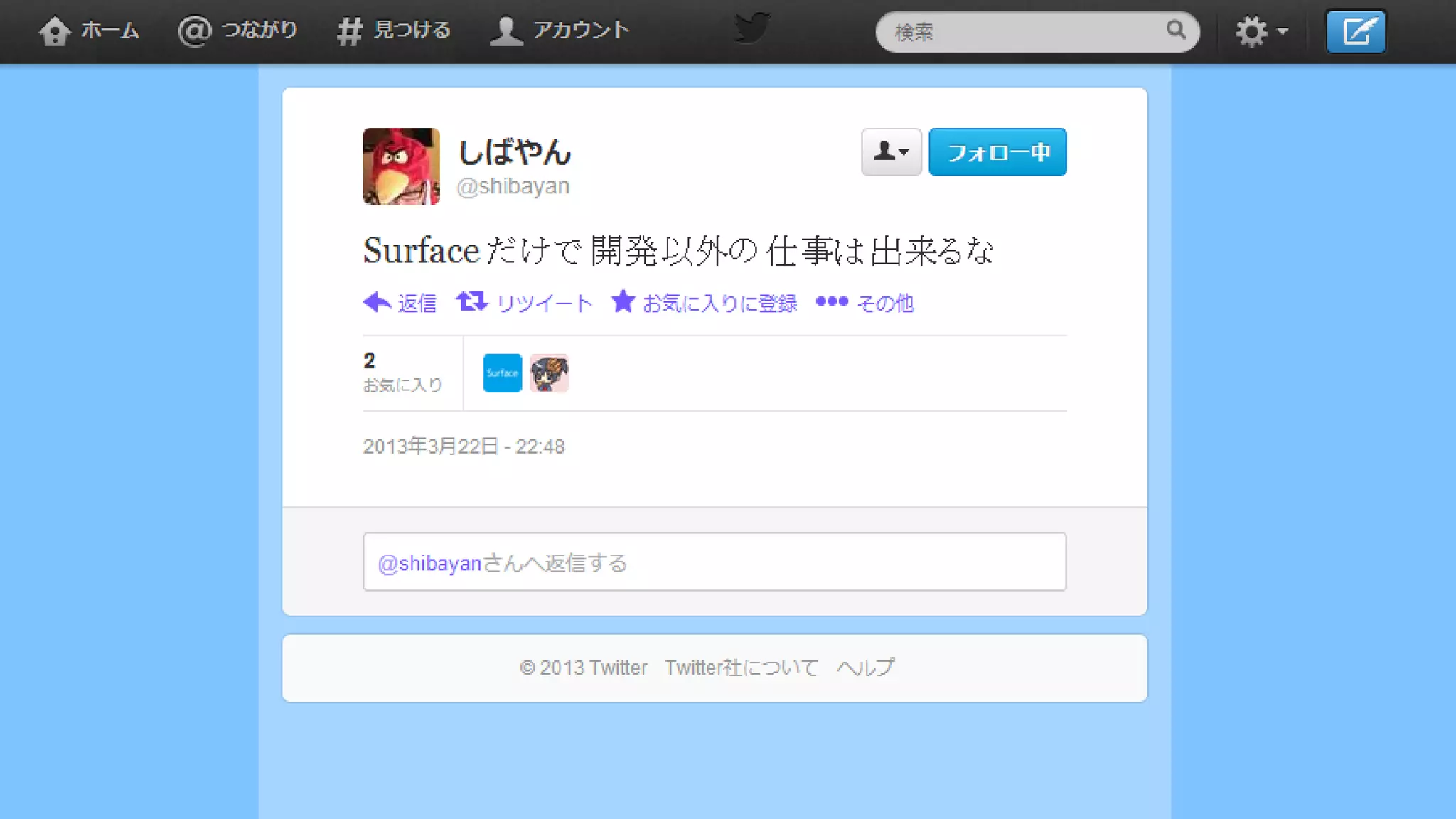Open the Twitter社について link
Screen dimensions: 1456x819
(x=742, y=668)
